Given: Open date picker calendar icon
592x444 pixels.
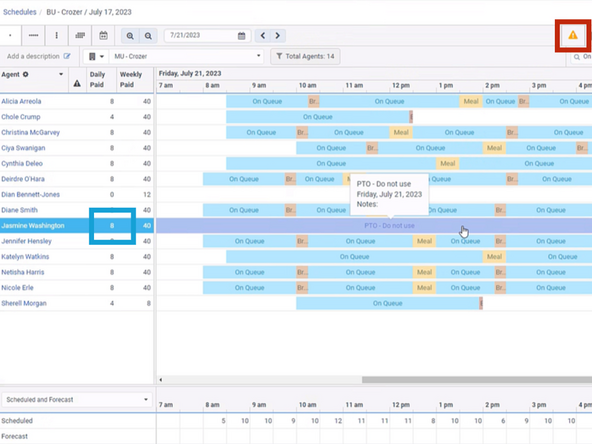Looking at the screenshot, I should click(241, 36).
